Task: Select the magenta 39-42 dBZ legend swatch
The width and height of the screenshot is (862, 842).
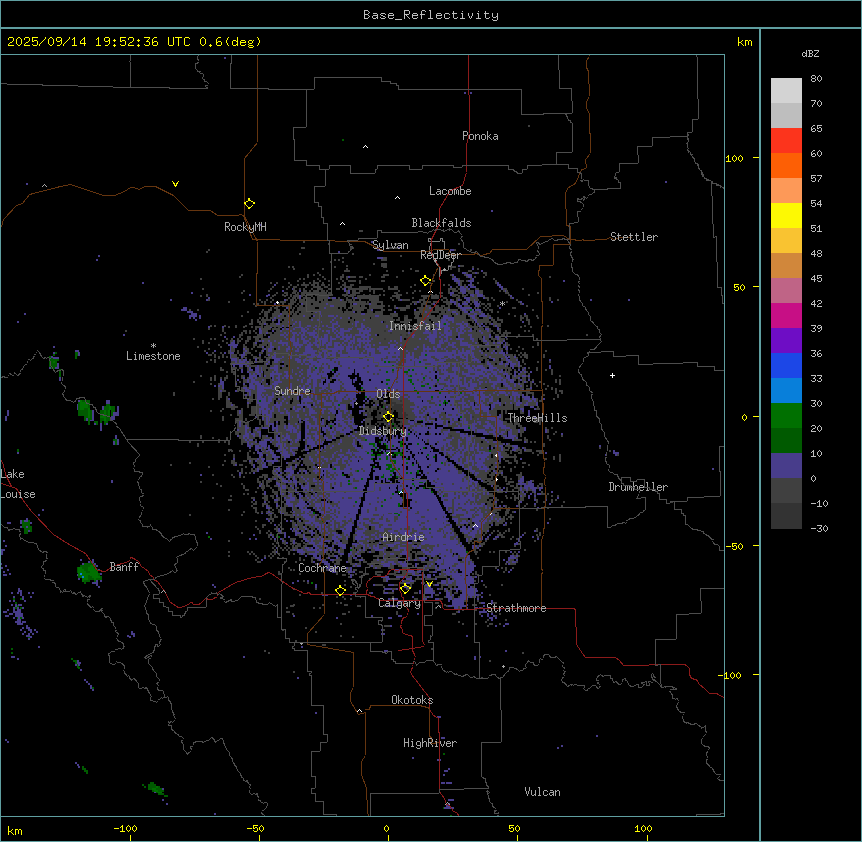Action: (786, 315)
